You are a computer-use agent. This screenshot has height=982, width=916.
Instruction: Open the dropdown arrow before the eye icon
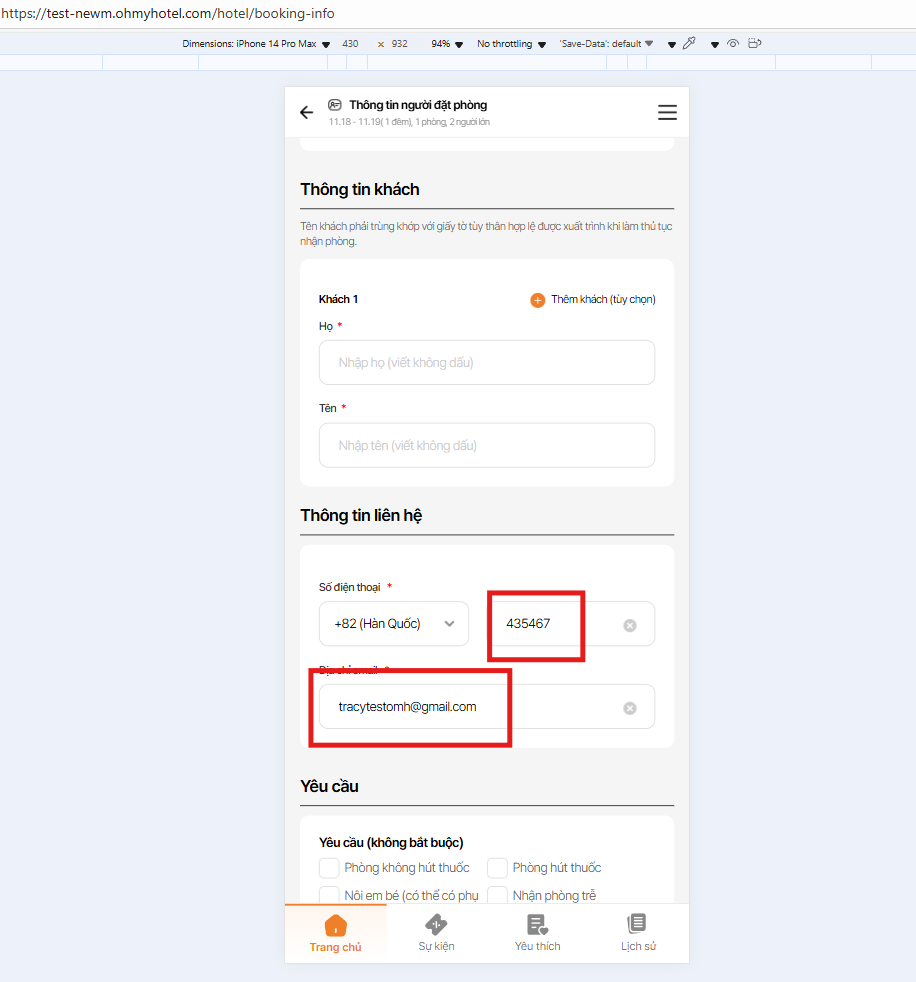(x=714, y=44)
